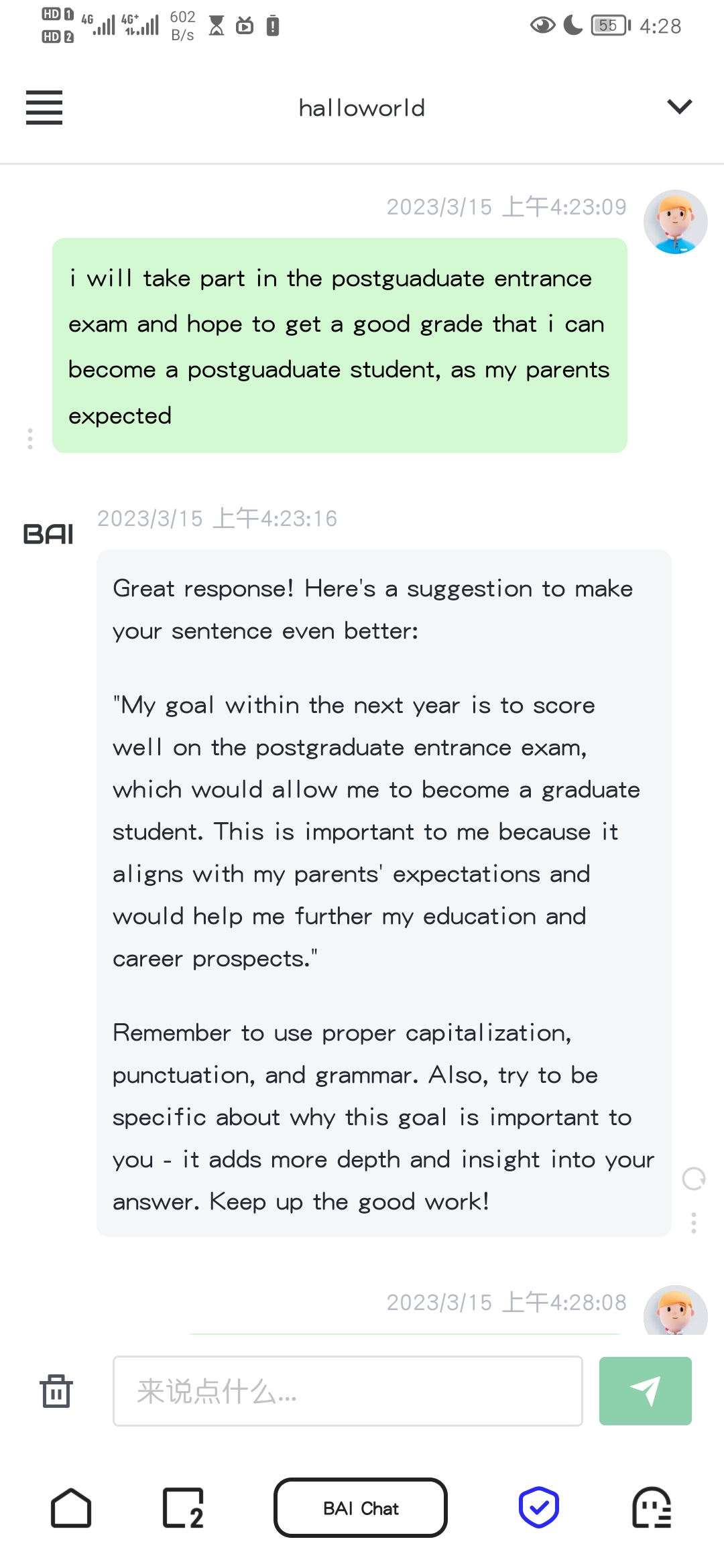Image resolution: width=724 pixels, height=1568 pixels.
Task: Go to the Home tab
Action: coord(71,1508)
